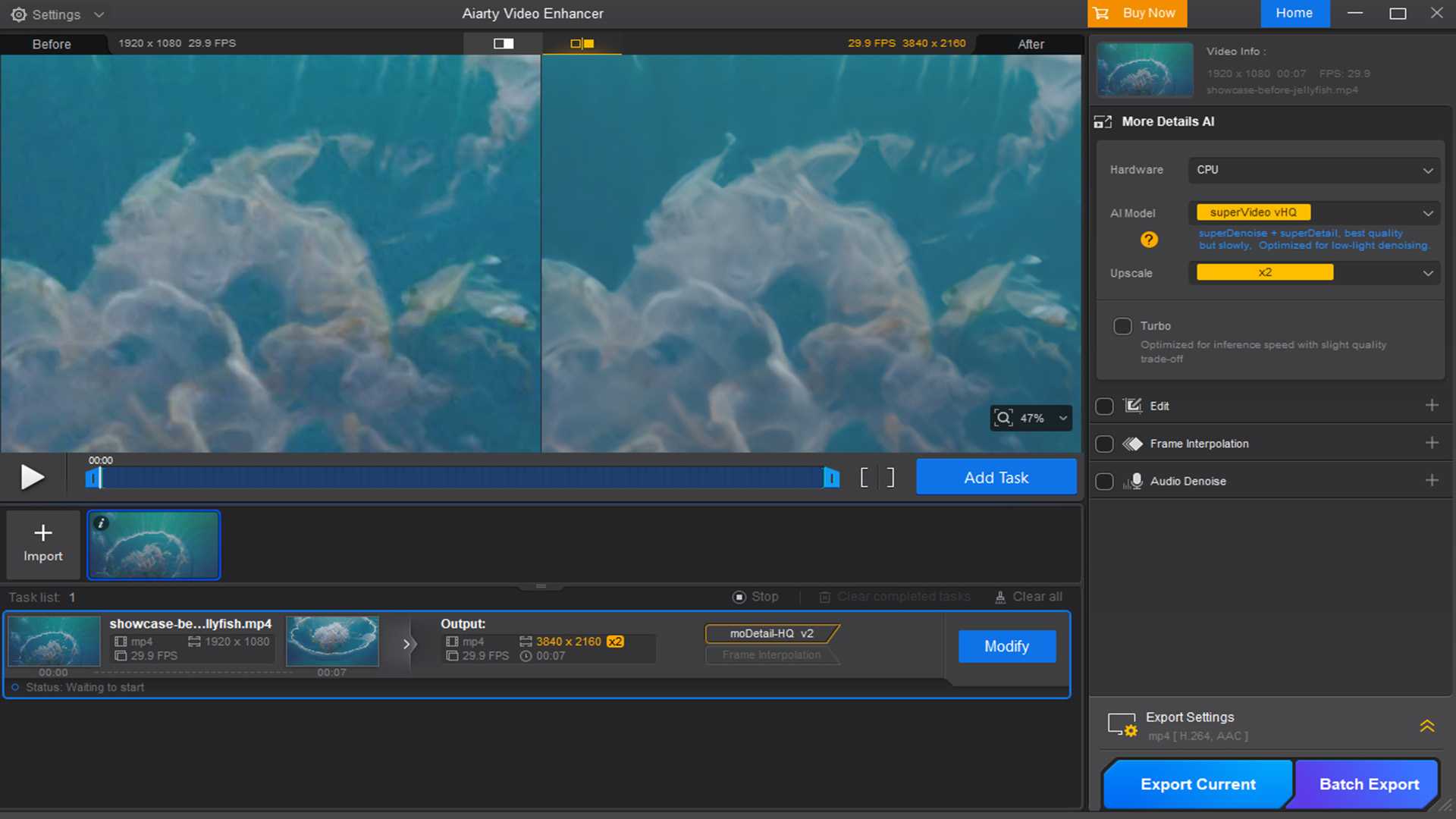Screen dimensions: 1456x819
Task: Click the AI Model help question icon
Action: (x=1149, y=240)
